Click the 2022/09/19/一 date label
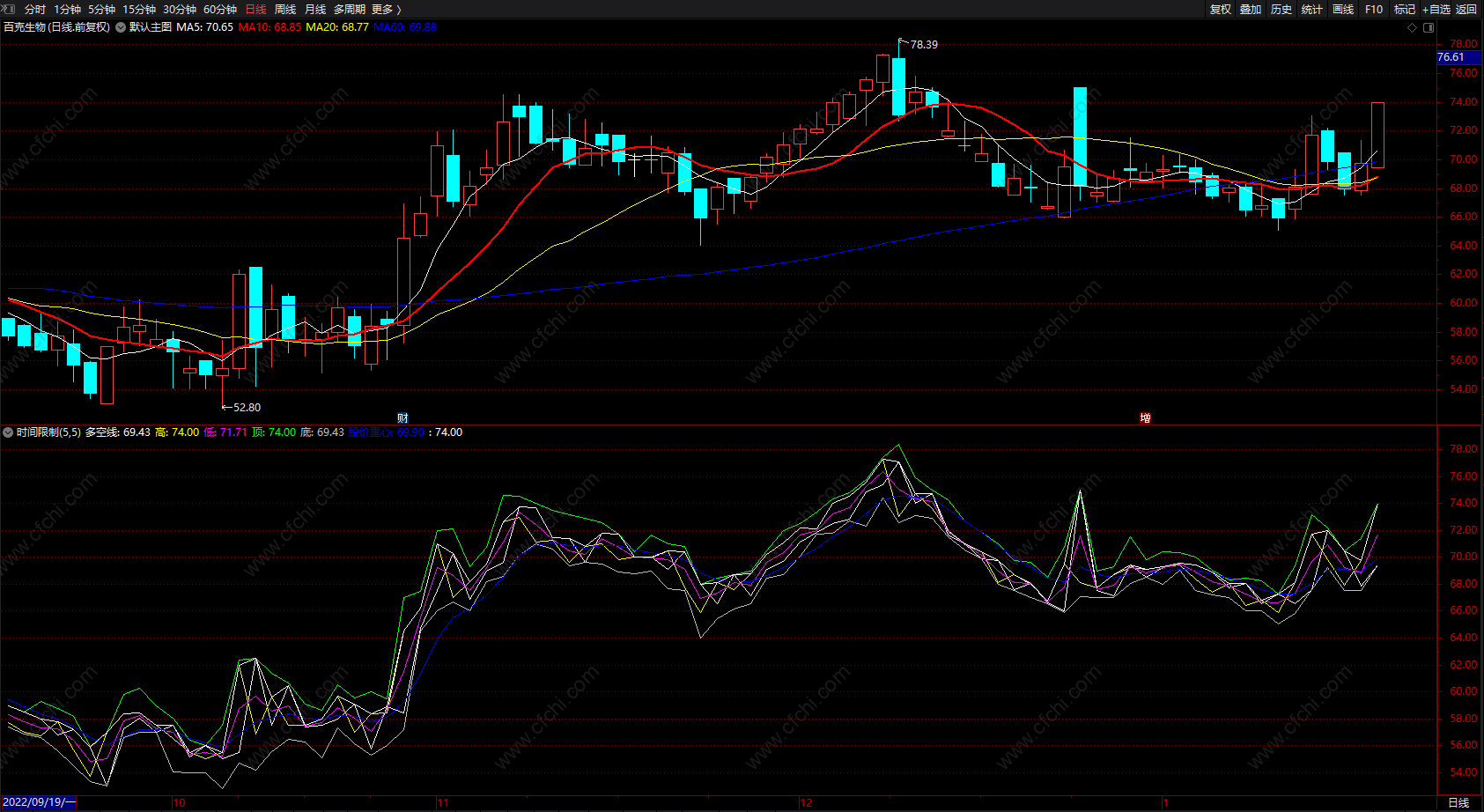This screenshot has width=1484, height=812. [x=39, y=802]
